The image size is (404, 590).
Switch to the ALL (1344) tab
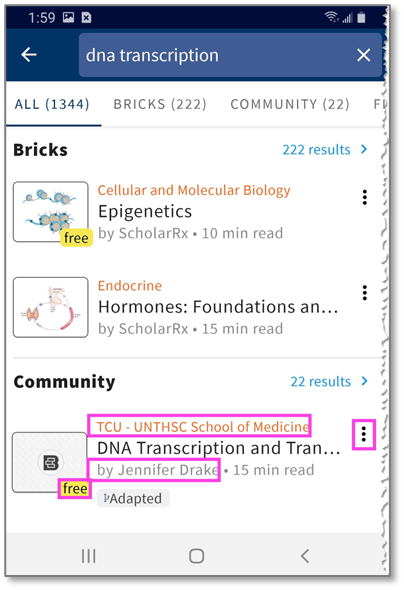tap(52, 104)
